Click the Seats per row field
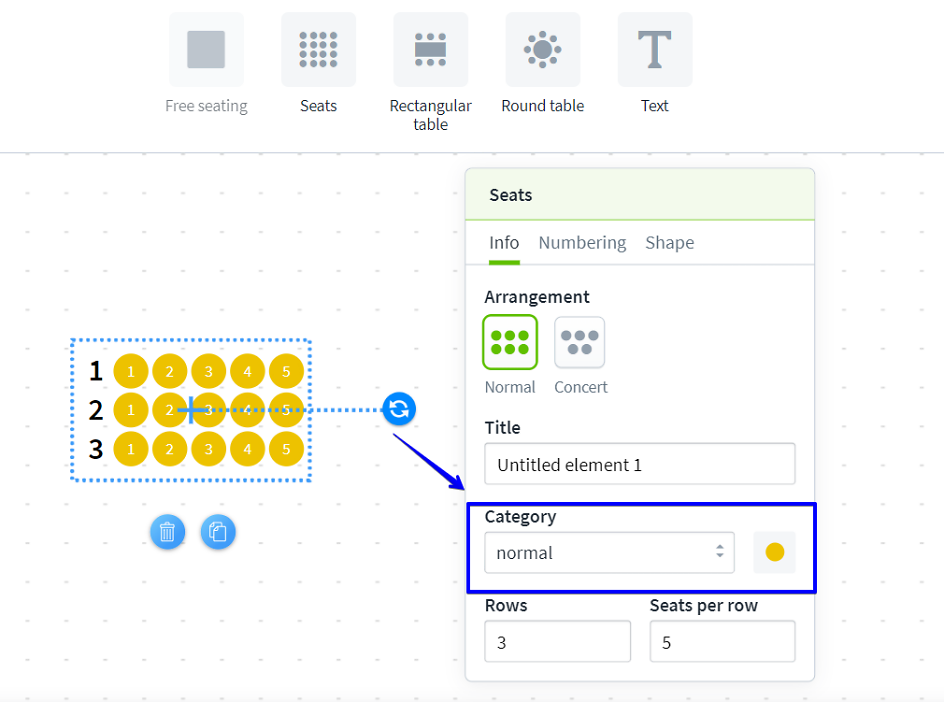This screenshot has height=702, width=944. pyautogui.click(x=722, y=642)
